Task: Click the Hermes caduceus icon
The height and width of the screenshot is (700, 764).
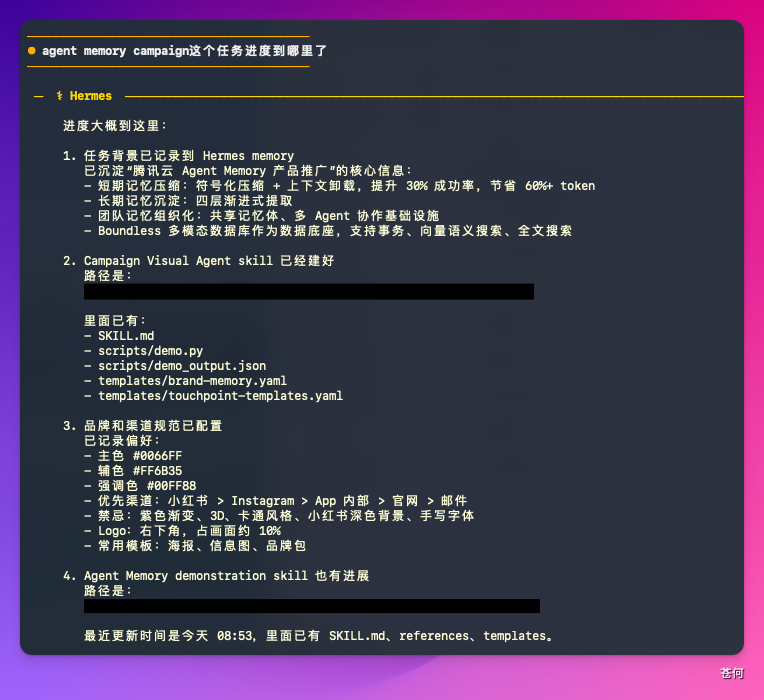Action: (59, 96)
